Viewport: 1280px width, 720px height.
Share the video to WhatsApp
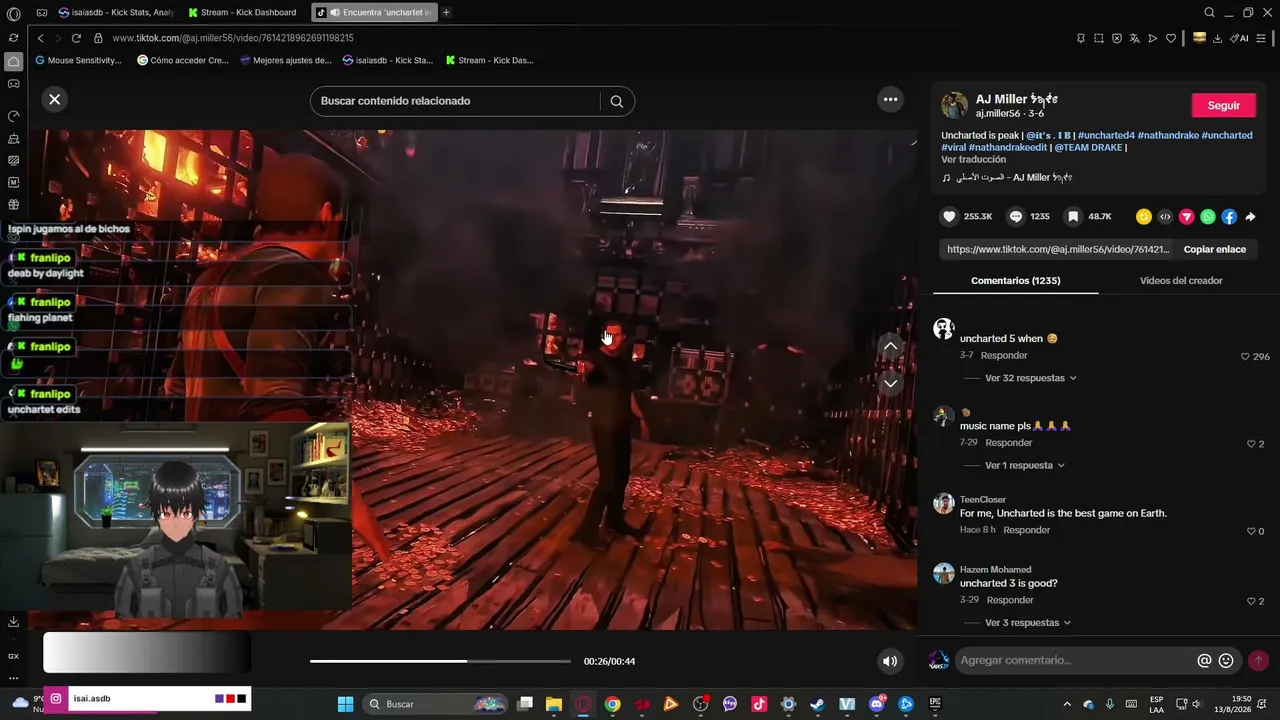coord(1208,216)
